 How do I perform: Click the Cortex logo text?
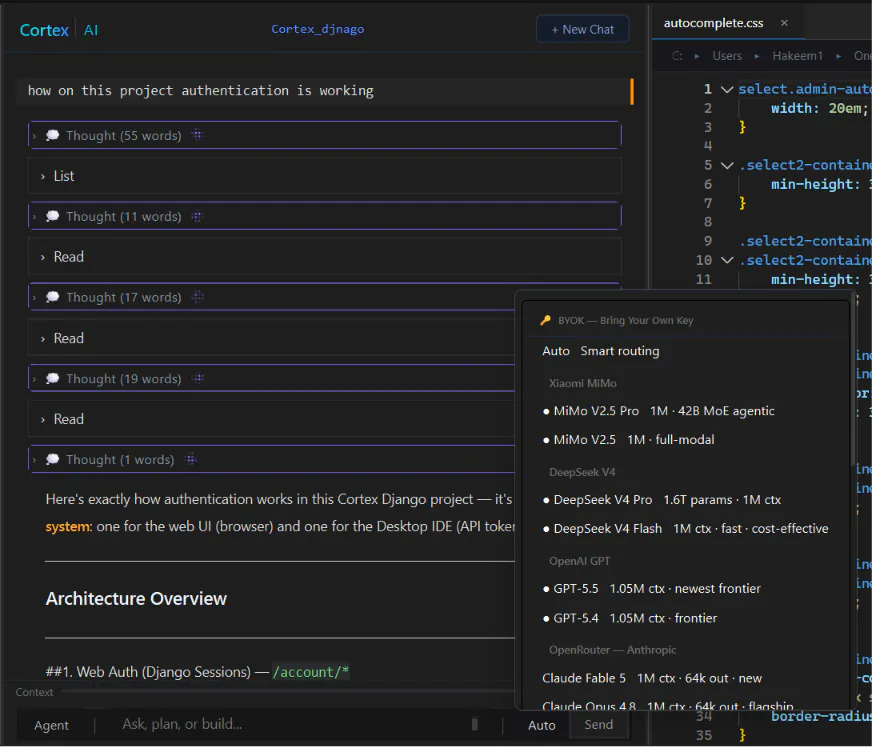pos(44,30)
